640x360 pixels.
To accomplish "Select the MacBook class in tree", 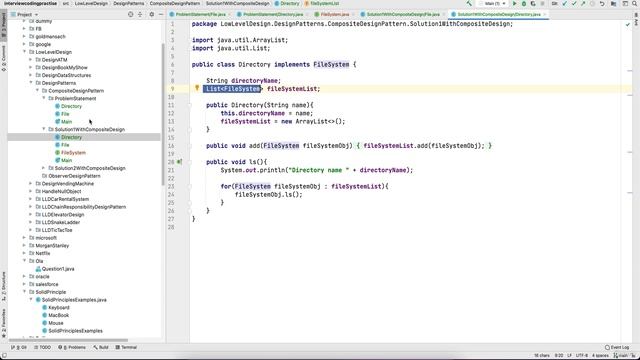I will tap(58, 316).
